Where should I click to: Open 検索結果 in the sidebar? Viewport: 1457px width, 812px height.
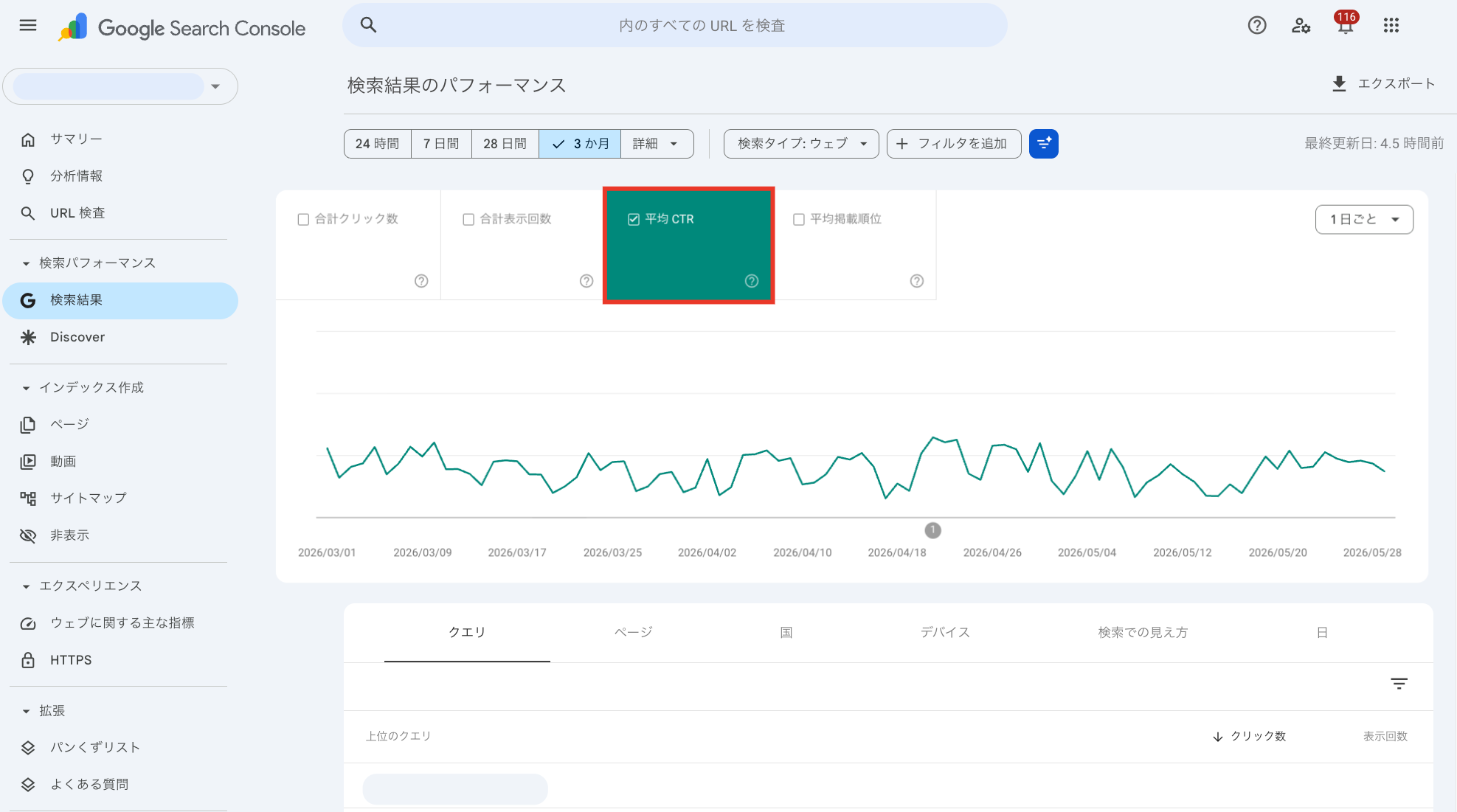(120, 300)
